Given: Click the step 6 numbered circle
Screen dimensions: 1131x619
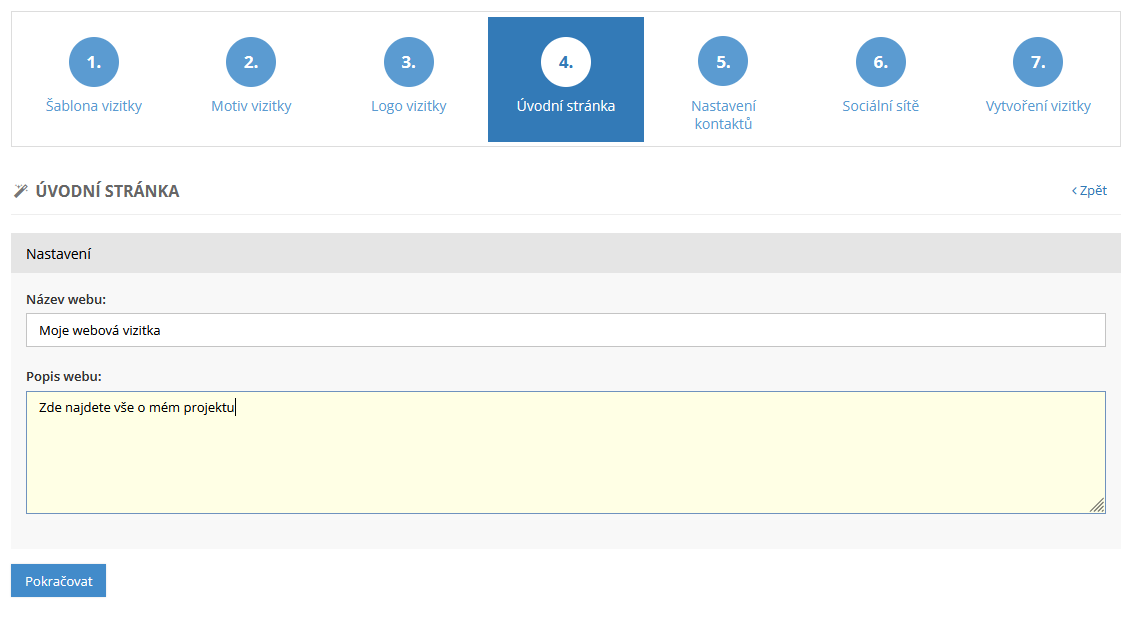Looking at the screenshot, I should point(880,62).
